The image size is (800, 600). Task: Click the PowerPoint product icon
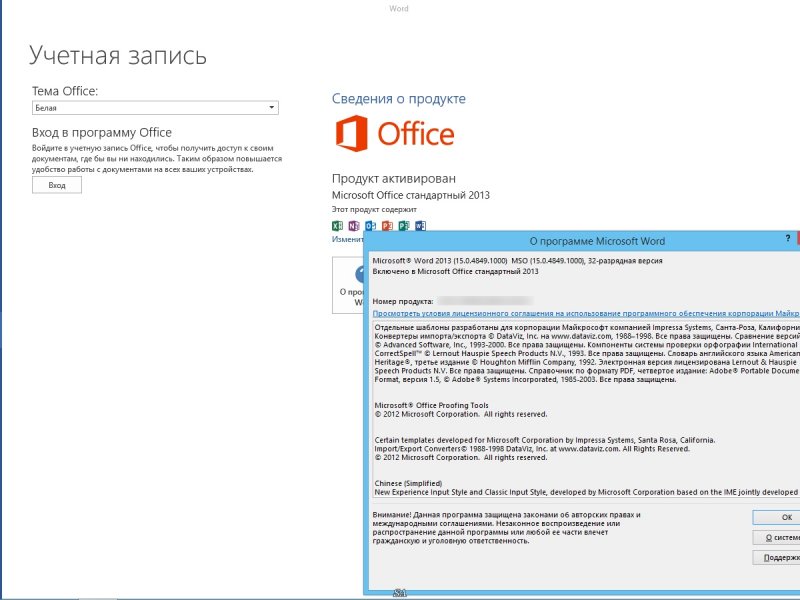pyautogui.click(x=387, y=226)
